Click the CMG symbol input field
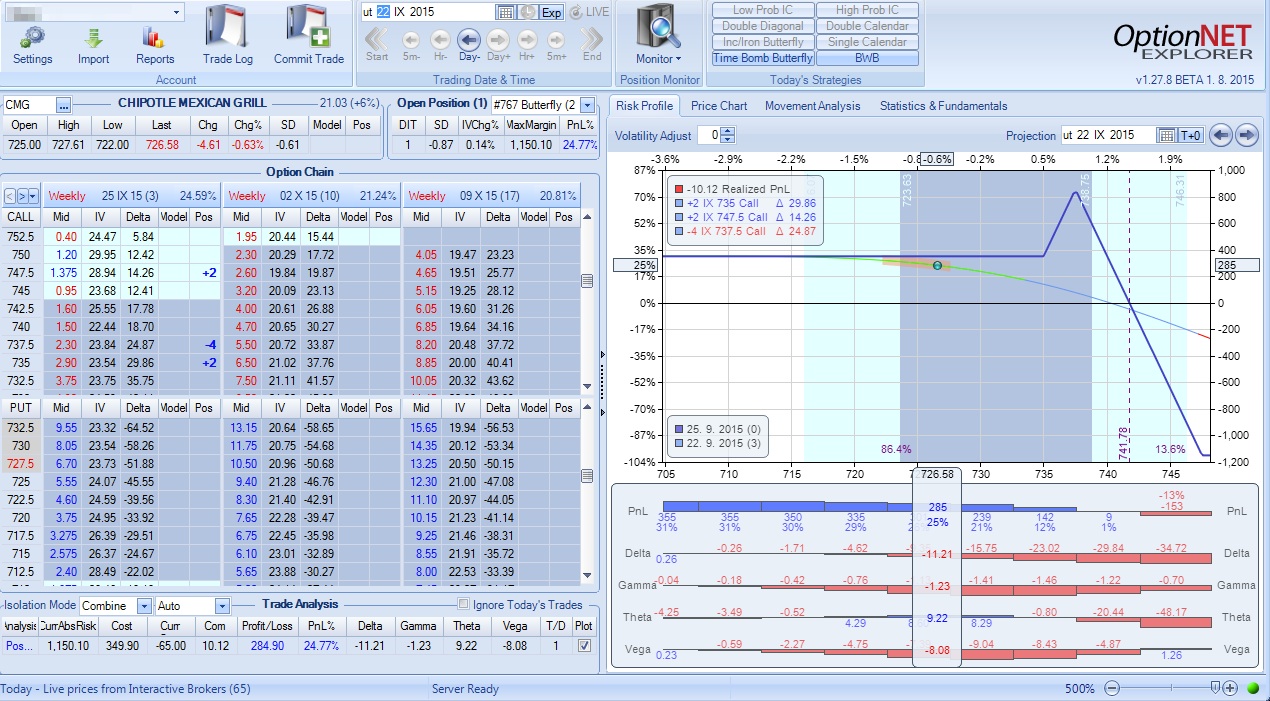 (x=29, y=105)
